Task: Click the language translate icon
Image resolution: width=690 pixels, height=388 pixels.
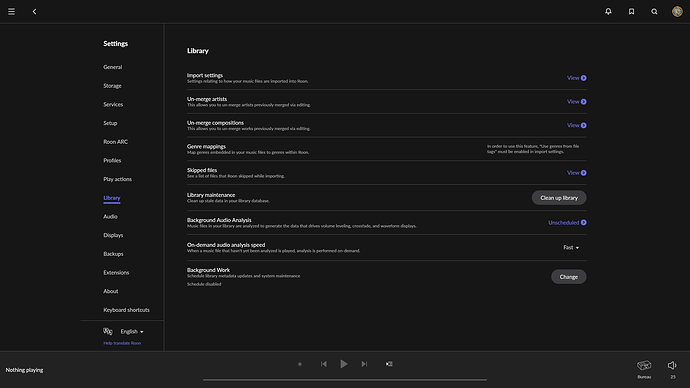Action: pyautogui.click(x=108, y=331)
